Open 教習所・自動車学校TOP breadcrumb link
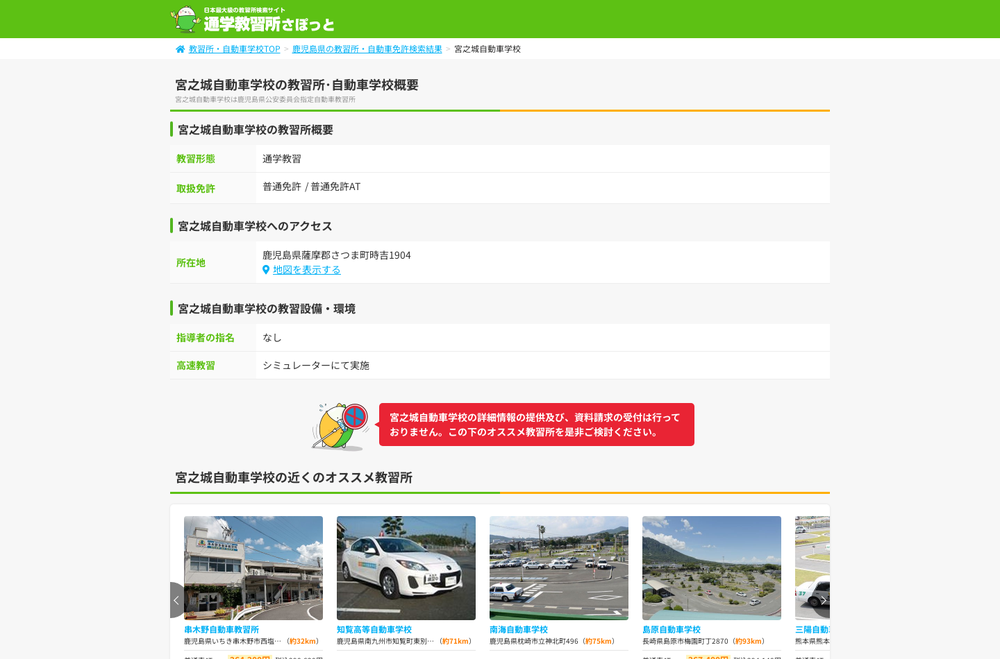1000x659 pixels. coord(234,49)
